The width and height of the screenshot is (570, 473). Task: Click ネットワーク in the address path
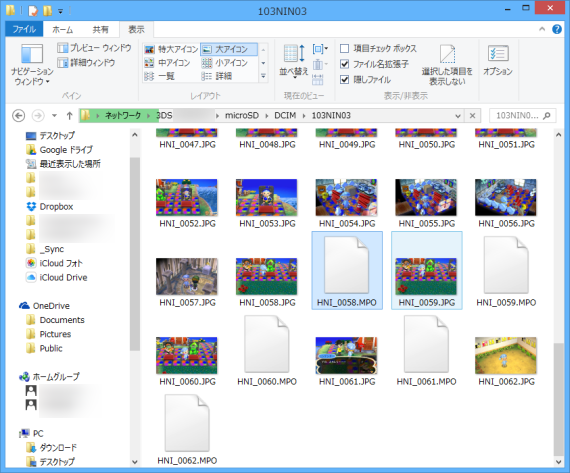(123, 116)
